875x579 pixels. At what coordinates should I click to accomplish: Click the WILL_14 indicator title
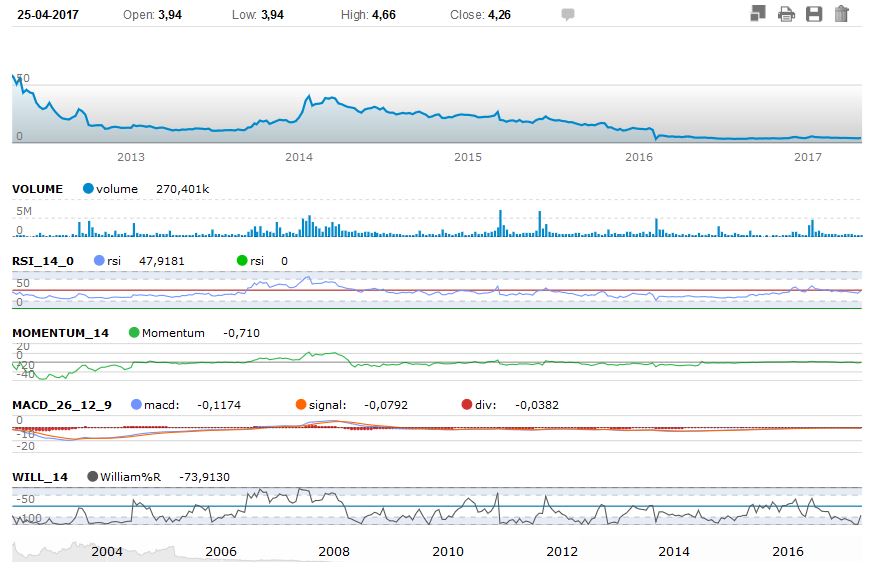pos(39,477)
